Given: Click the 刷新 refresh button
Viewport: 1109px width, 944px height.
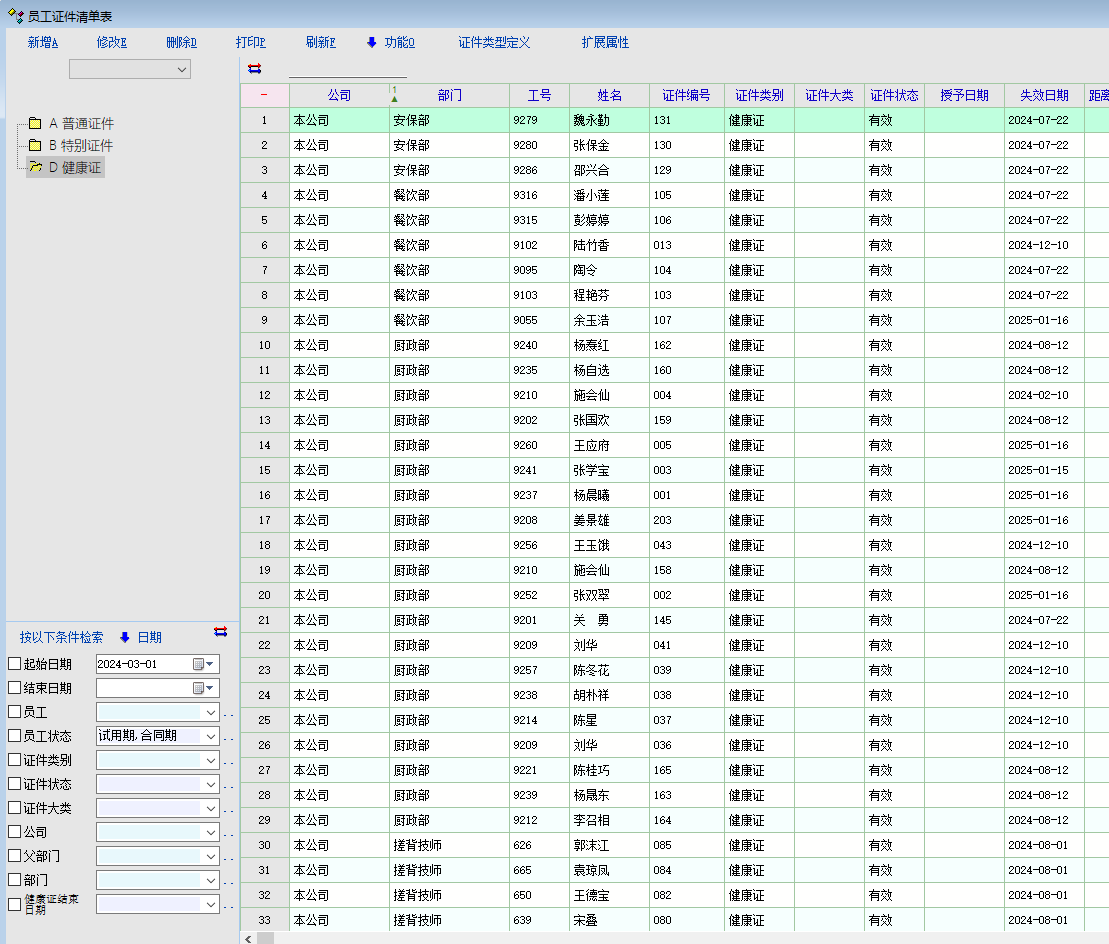Looking at the screenshot, I should point(320,42).
